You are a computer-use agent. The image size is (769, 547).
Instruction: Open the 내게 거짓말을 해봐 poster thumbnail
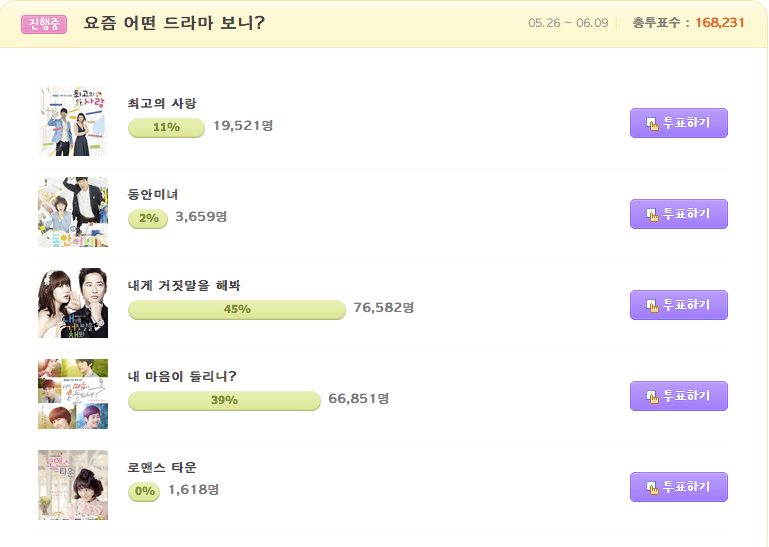[73, 303]
